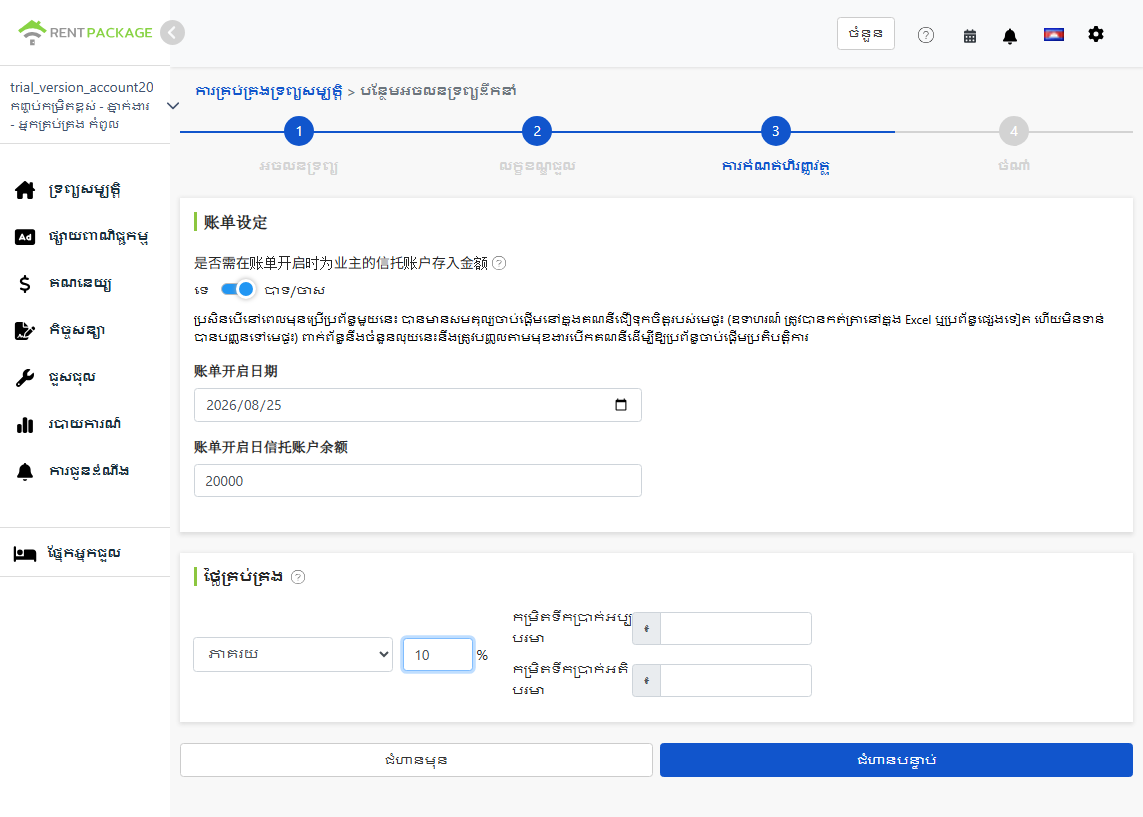Click the ចំនួន button in header
Screen dimensions: 1143x817
866,34
